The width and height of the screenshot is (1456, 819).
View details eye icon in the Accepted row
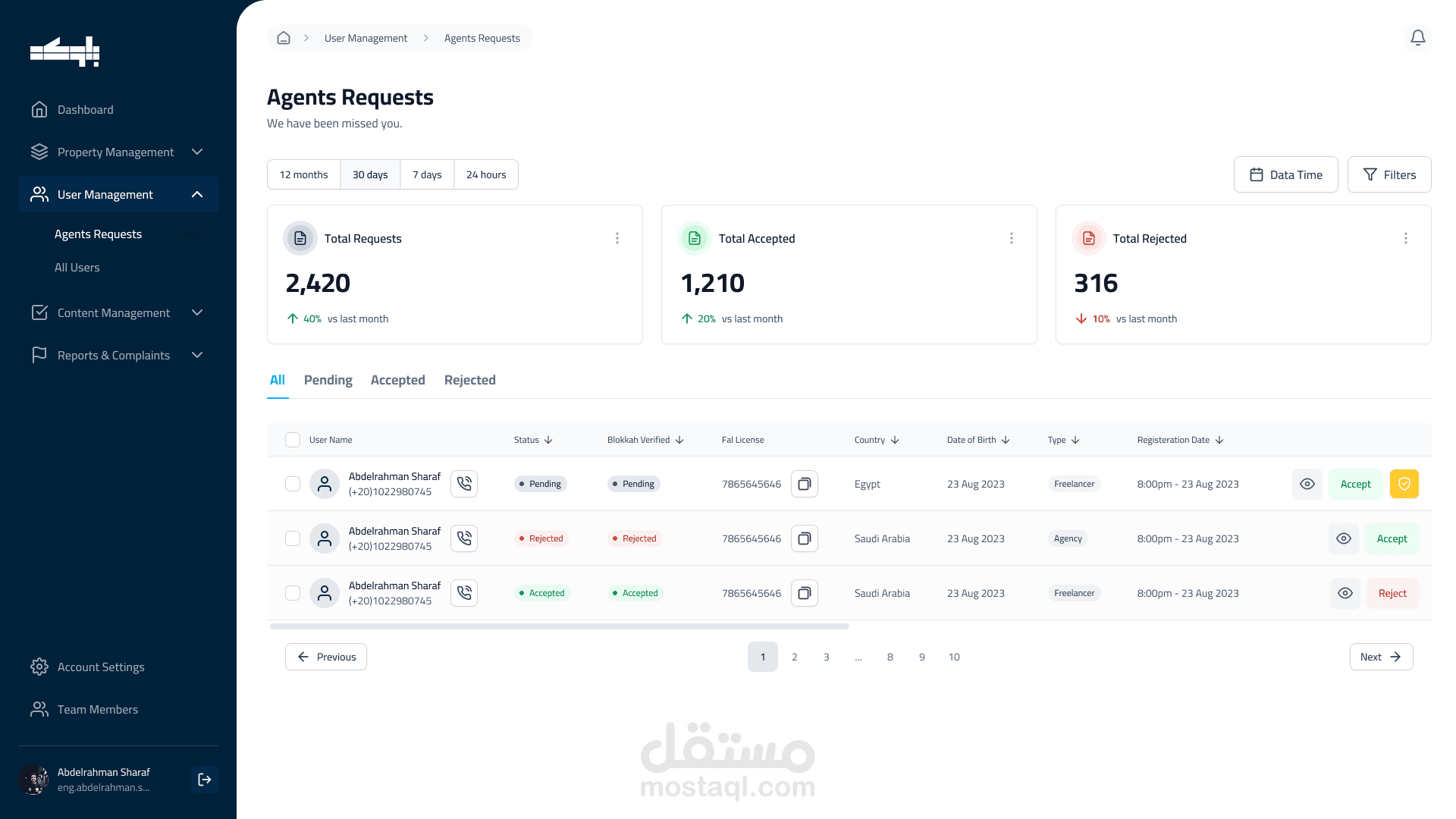(1345, 593)
